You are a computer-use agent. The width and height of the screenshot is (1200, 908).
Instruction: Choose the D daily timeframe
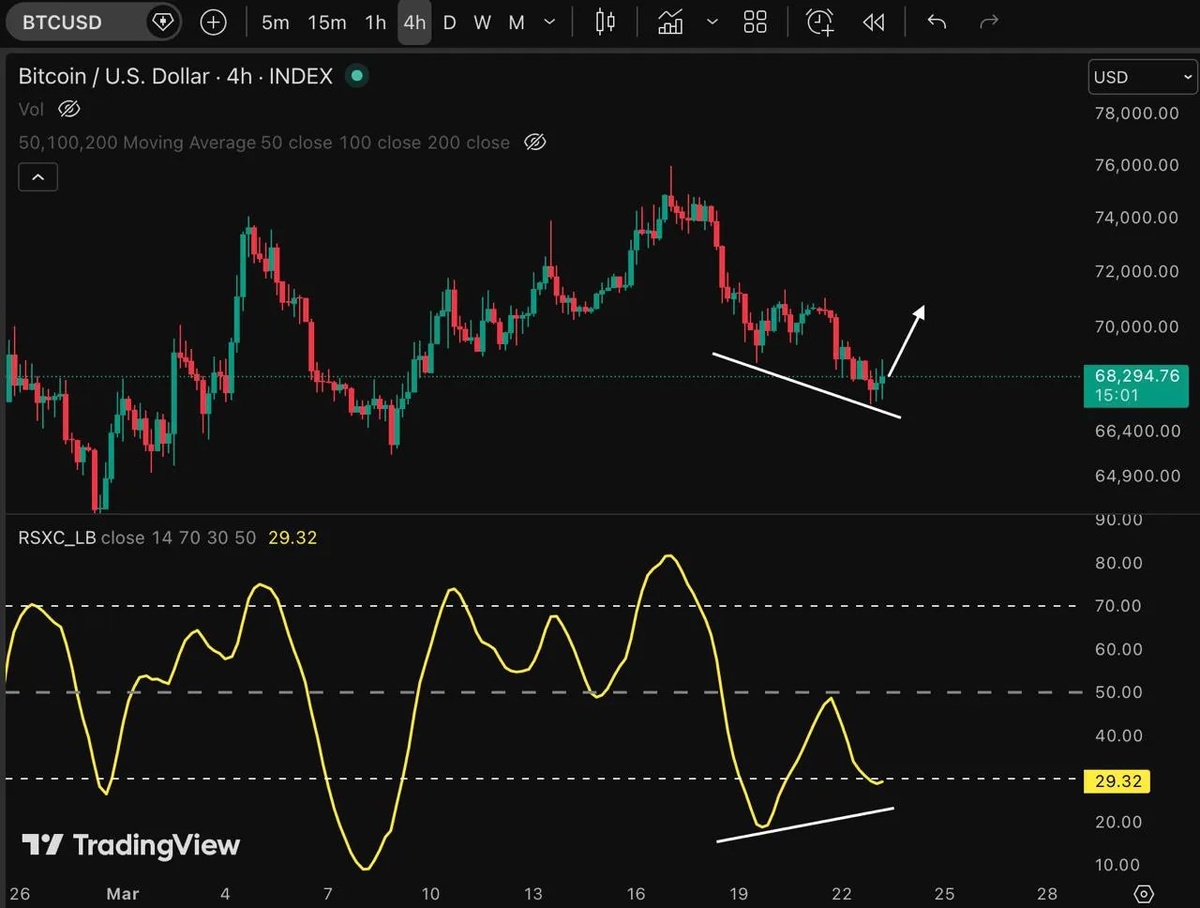(x=449, y=22)
